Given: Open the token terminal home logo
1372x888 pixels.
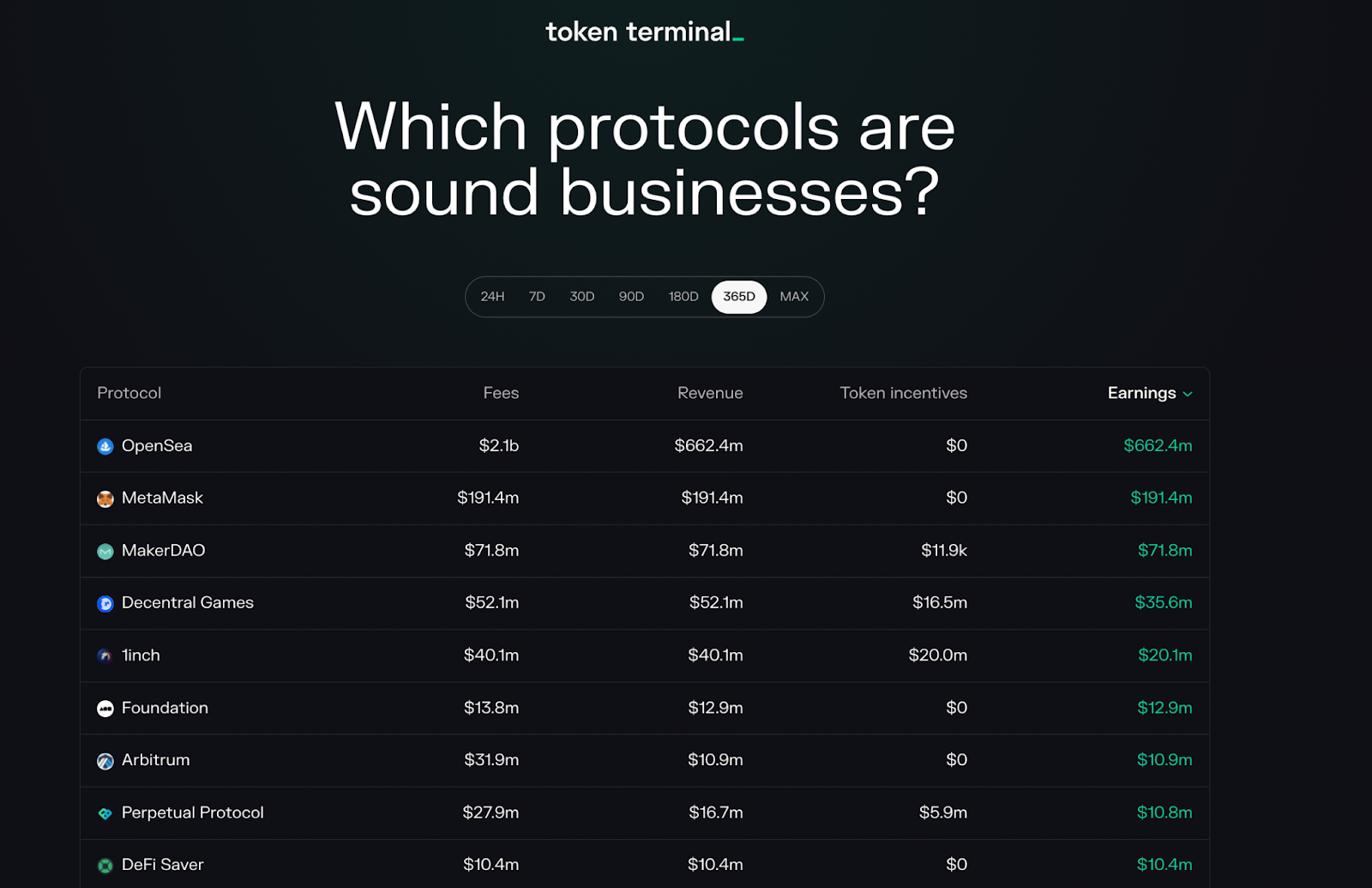Looking at the screenshot, I should coord(644,32).
